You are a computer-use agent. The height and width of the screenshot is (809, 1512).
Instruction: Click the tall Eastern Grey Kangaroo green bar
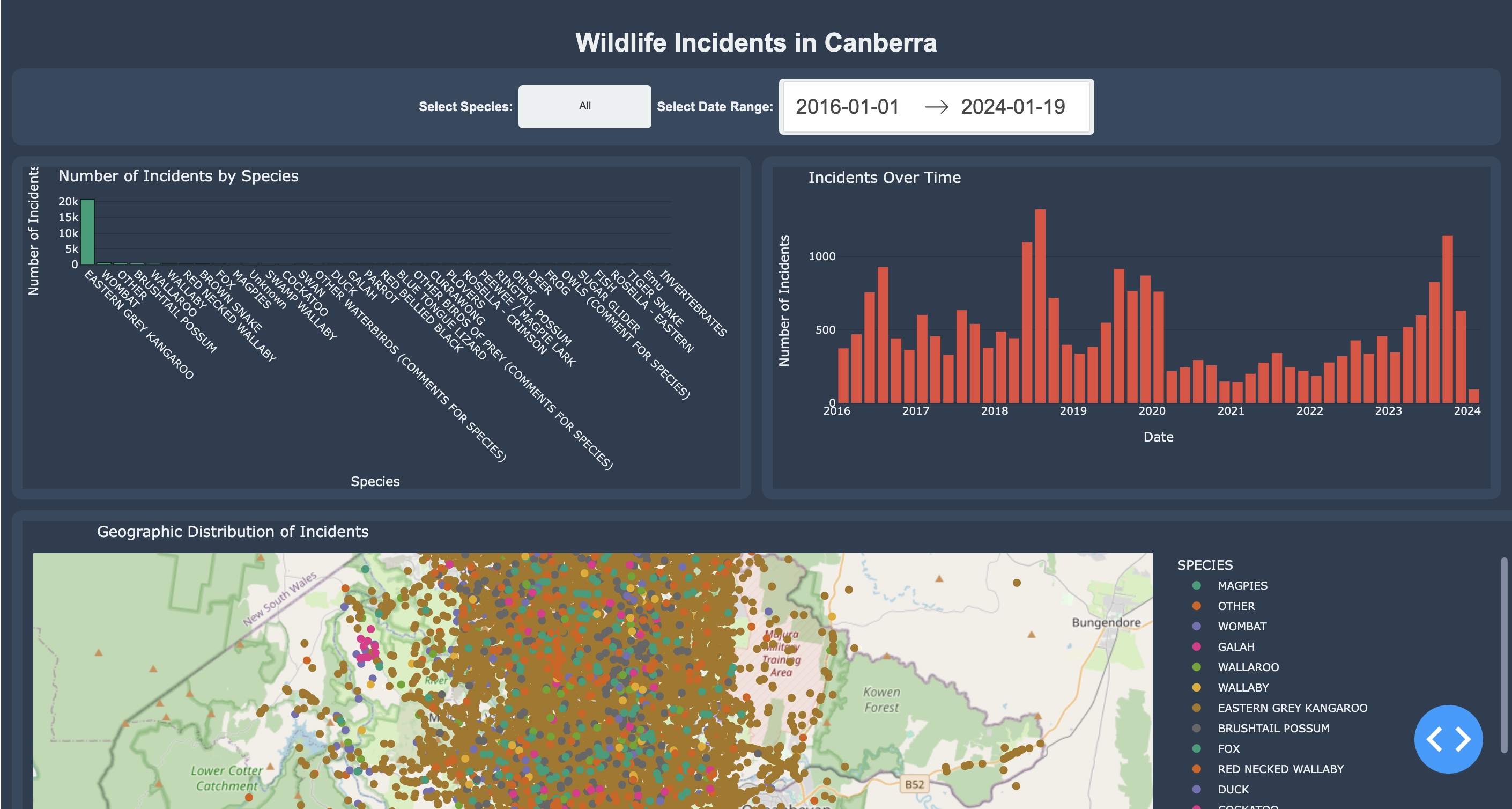pyautogui.click(x=87, y=232)
